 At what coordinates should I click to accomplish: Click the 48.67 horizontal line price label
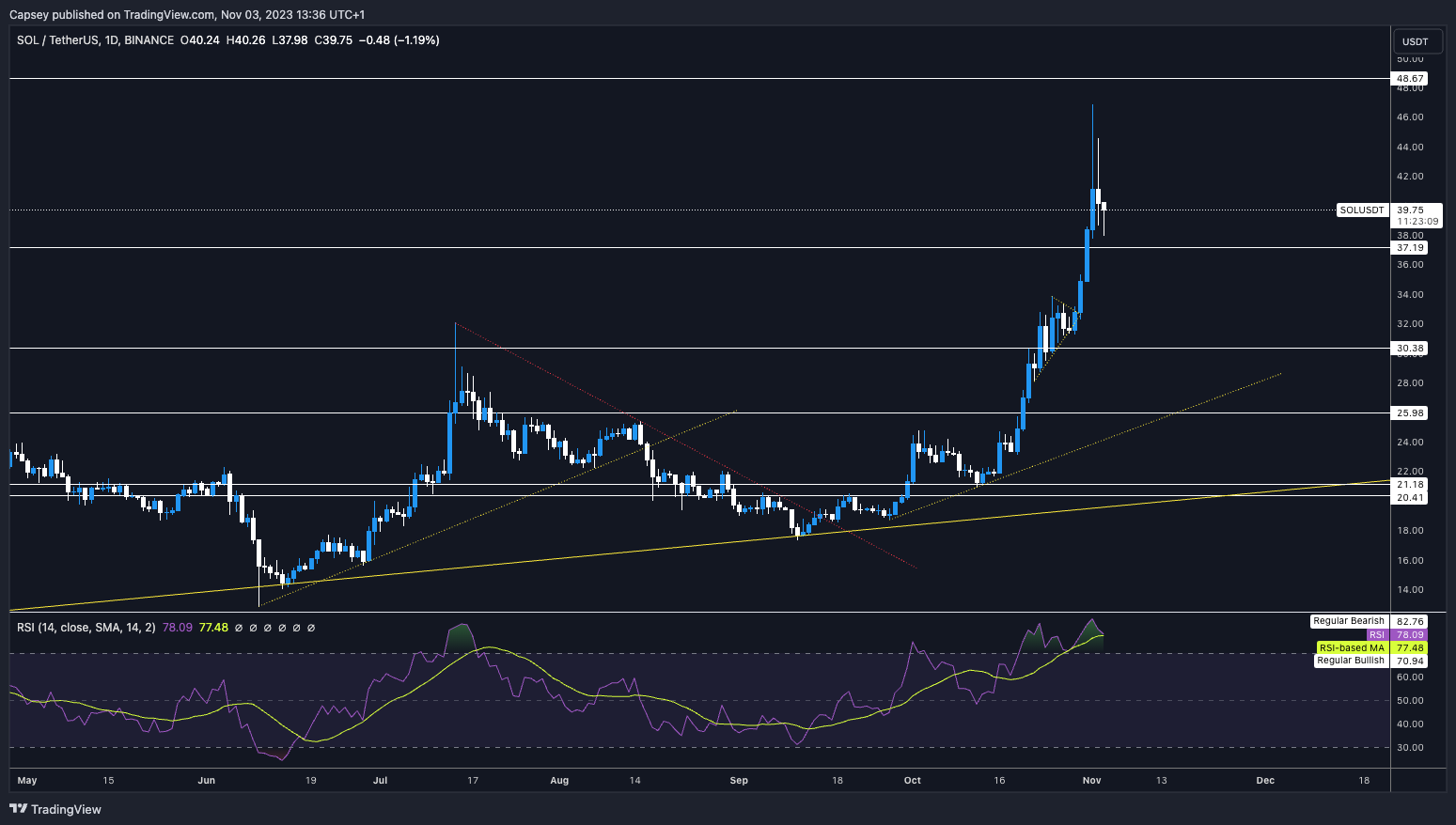(x=1411, y=79)
